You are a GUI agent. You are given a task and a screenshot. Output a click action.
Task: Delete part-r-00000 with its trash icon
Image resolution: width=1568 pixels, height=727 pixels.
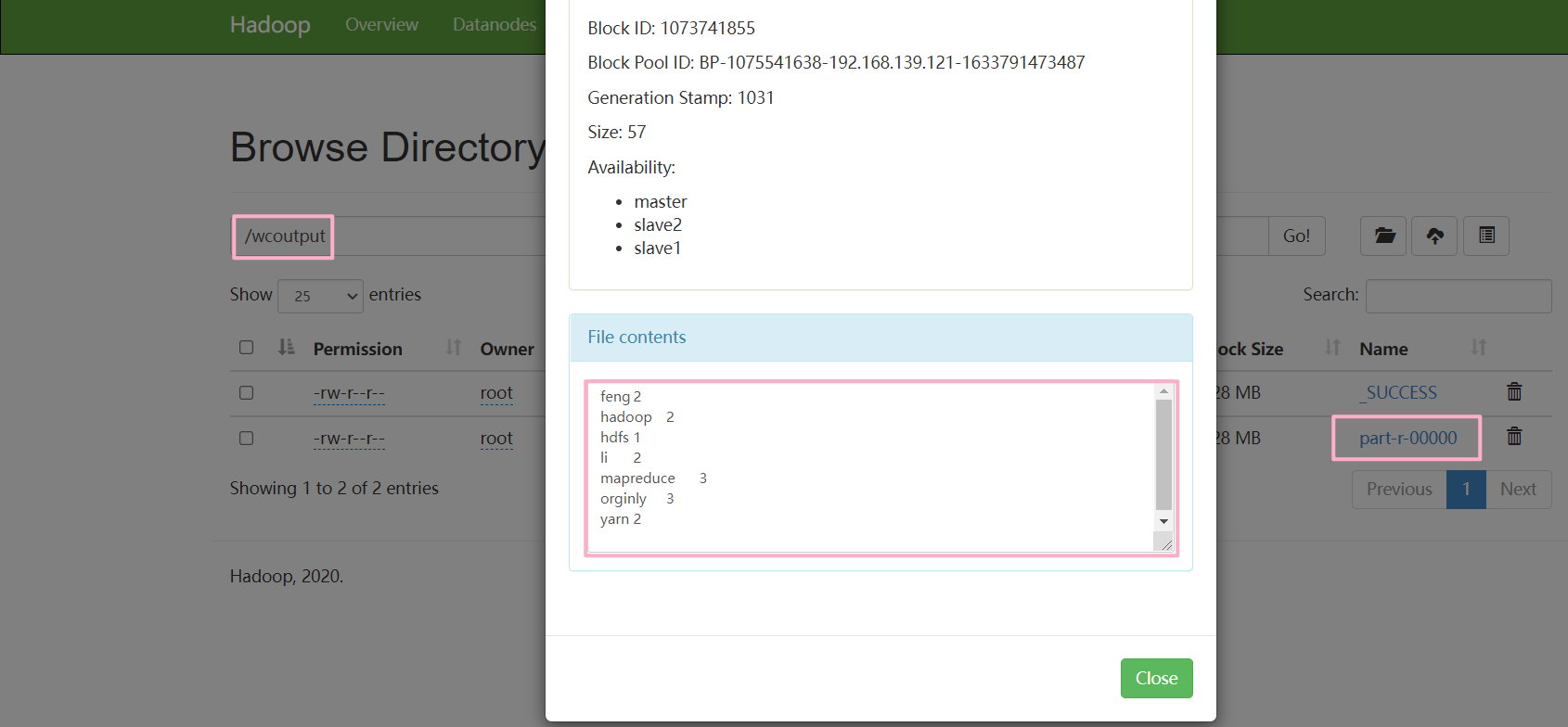[x=1514, y=436]
